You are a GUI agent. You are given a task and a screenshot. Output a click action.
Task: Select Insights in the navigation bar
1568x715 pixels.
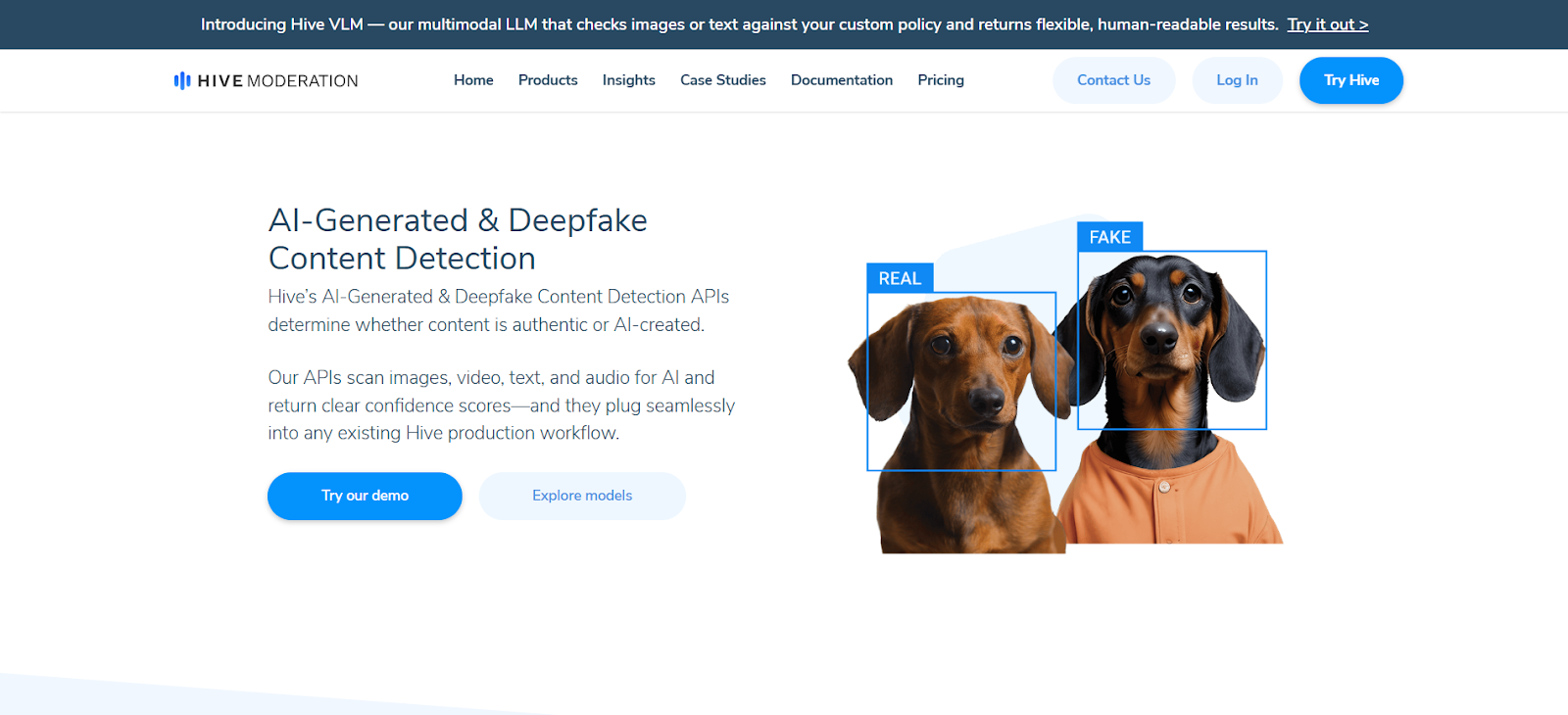pyautogui.click(x=628, y=80)
